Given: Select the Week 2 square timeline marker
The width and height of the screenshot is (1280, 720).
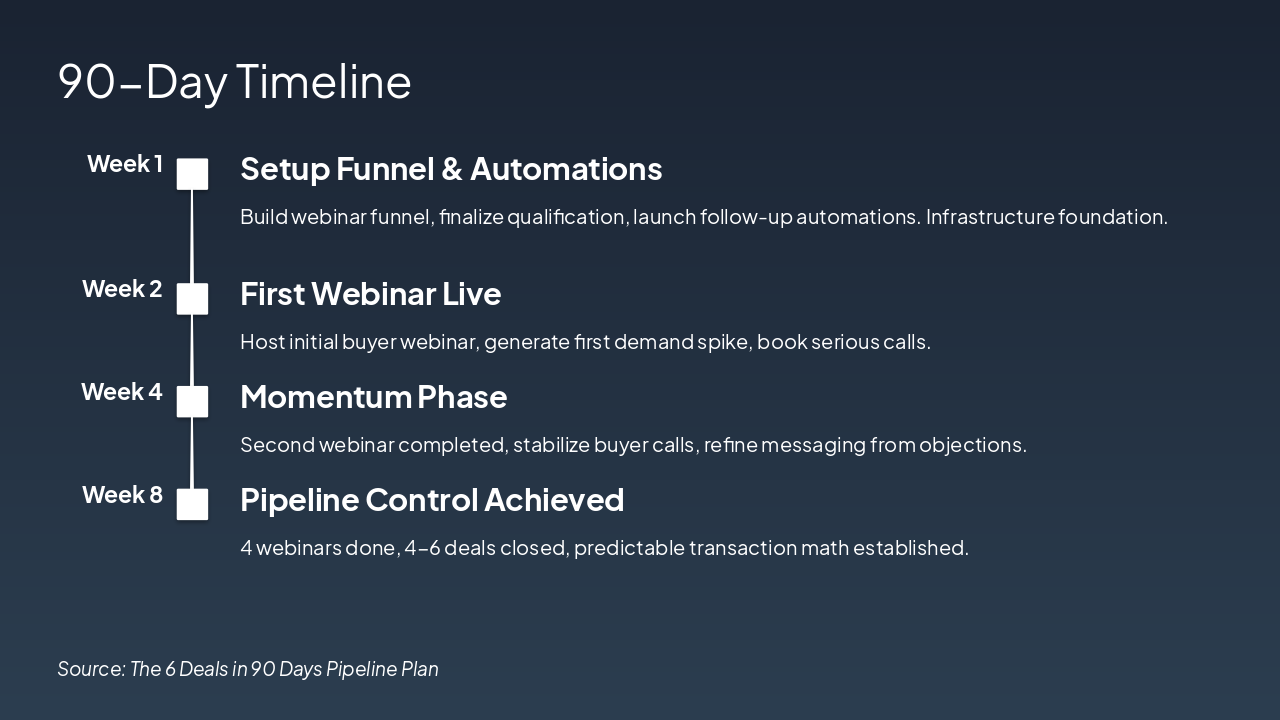Looking at the screenshot, I should (192, 299).
